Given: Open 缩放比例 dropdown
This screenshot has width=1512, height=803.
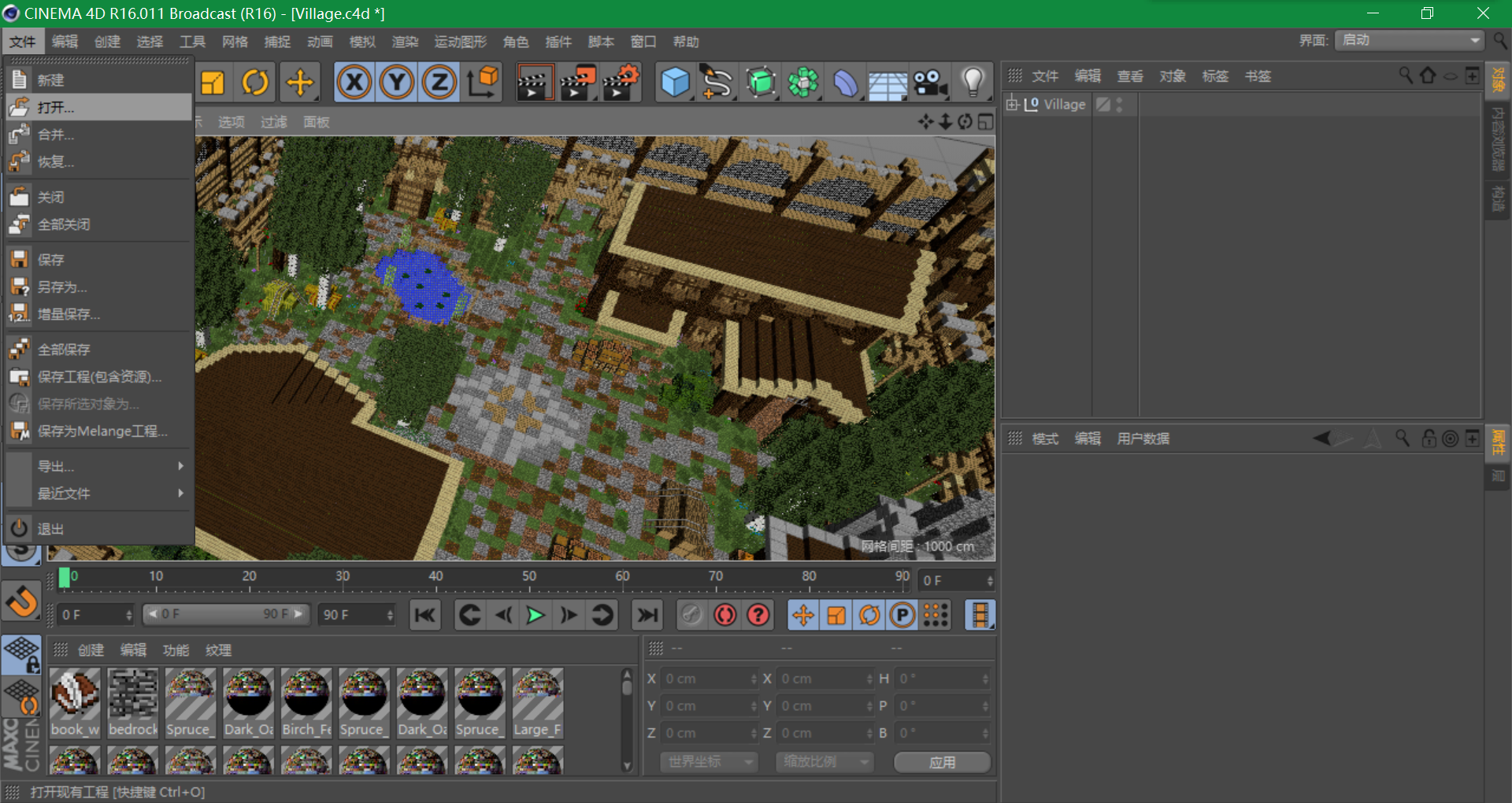Looking at the screenshot, I should point(825,762).
